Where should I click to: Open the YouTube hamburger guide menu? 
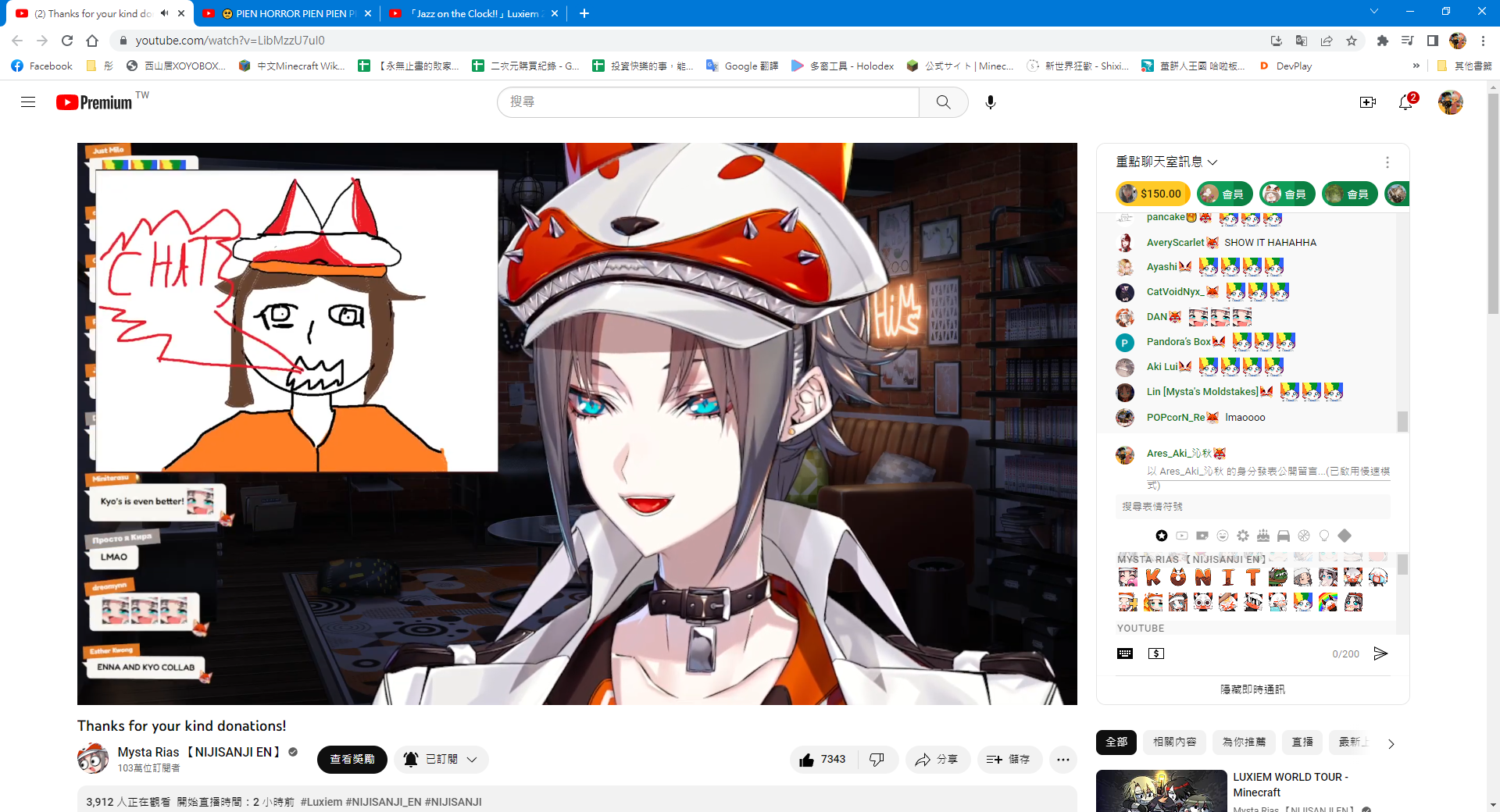[28, 102]
